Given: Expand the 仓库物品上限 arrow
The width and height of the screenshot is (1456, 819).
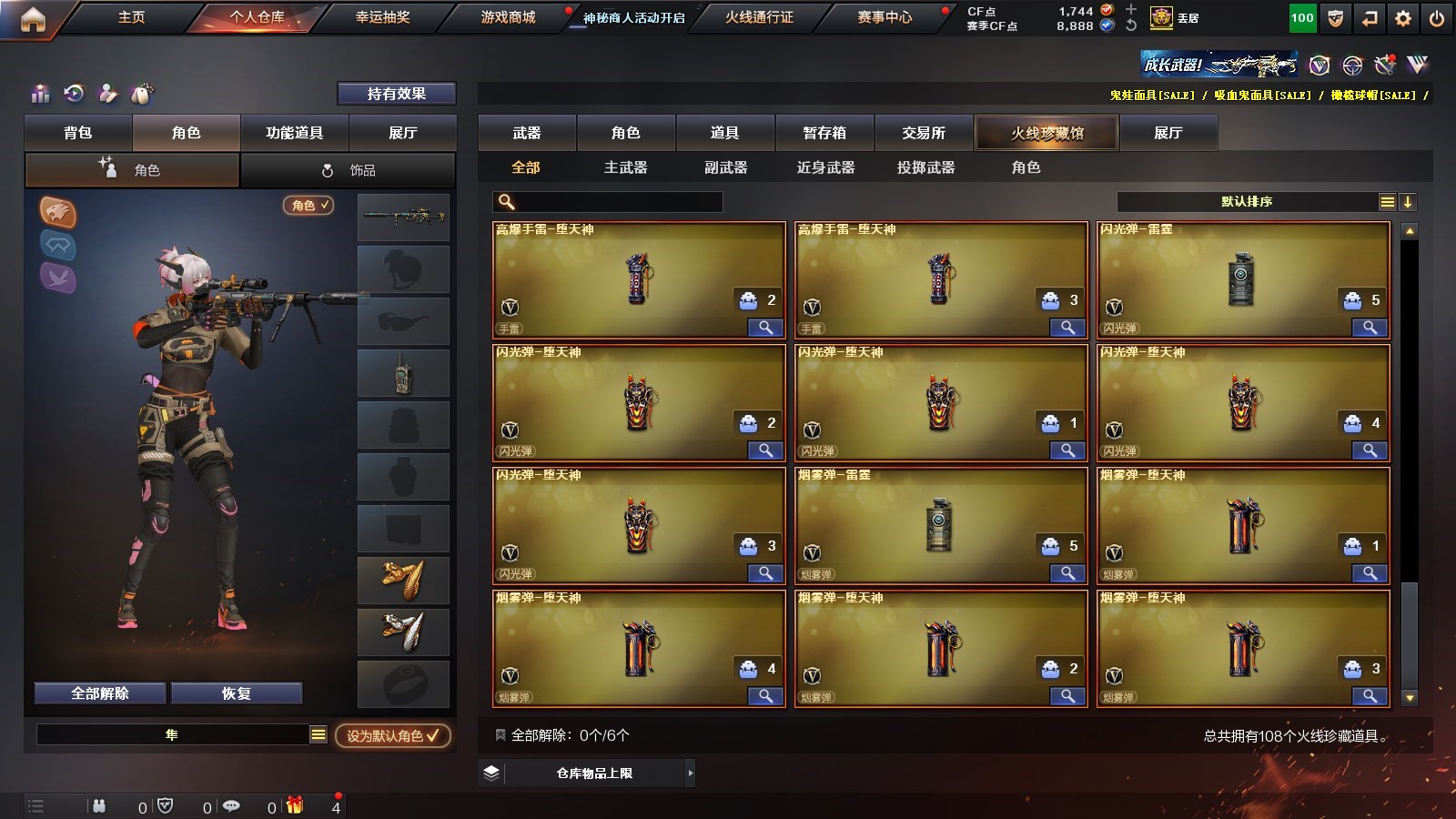Looking at the screenshot, I should pos(691,773).
